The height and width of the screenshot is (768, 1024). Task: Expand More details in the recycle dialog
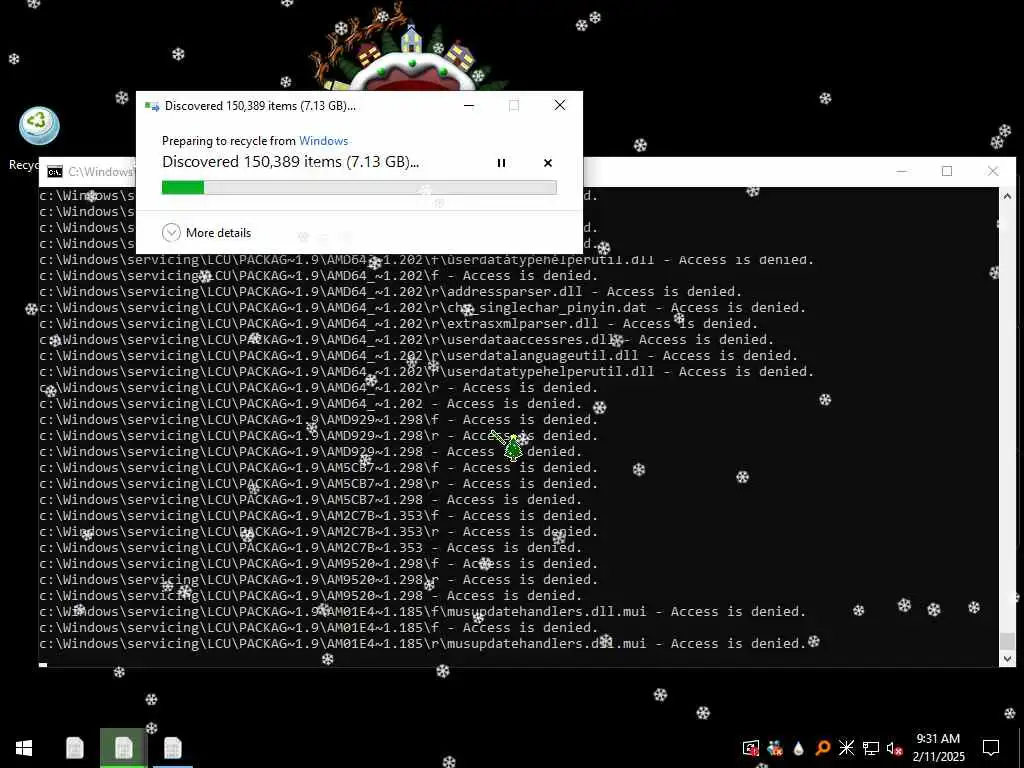(x=206, y=232)
